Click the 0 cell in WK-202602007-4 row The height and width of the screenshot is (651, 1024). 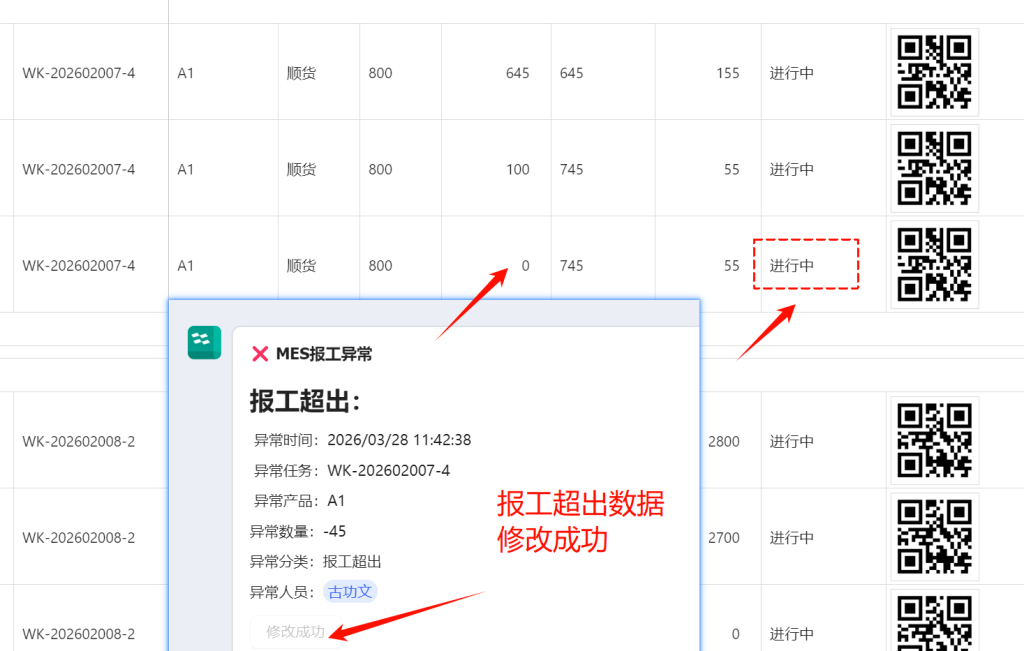click(525, 266)
